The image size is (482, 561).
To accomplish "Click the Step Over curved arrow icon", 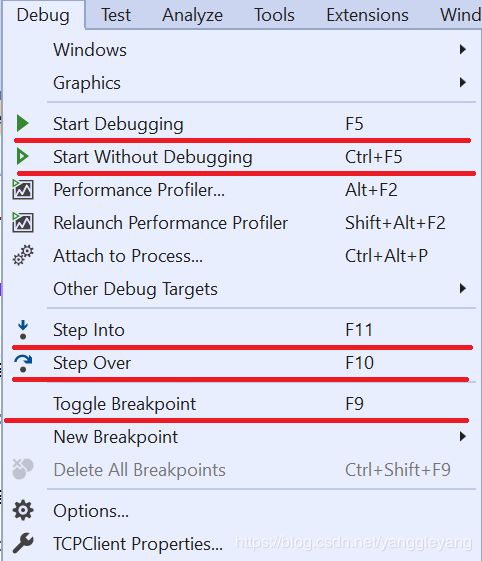I will pyautogui.click(x=23, y=363).
